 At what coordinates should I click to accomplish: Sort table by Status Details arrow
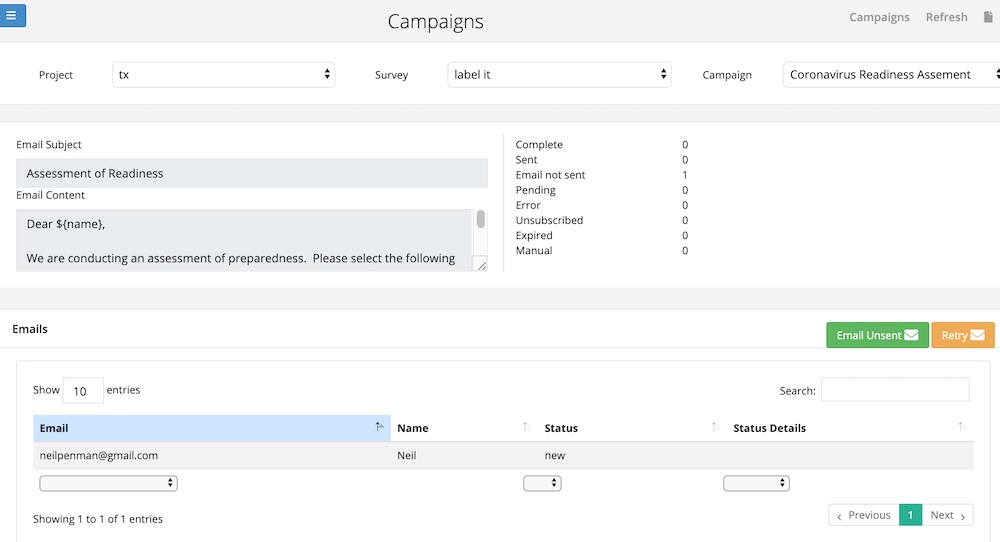[x=961, y=427]
